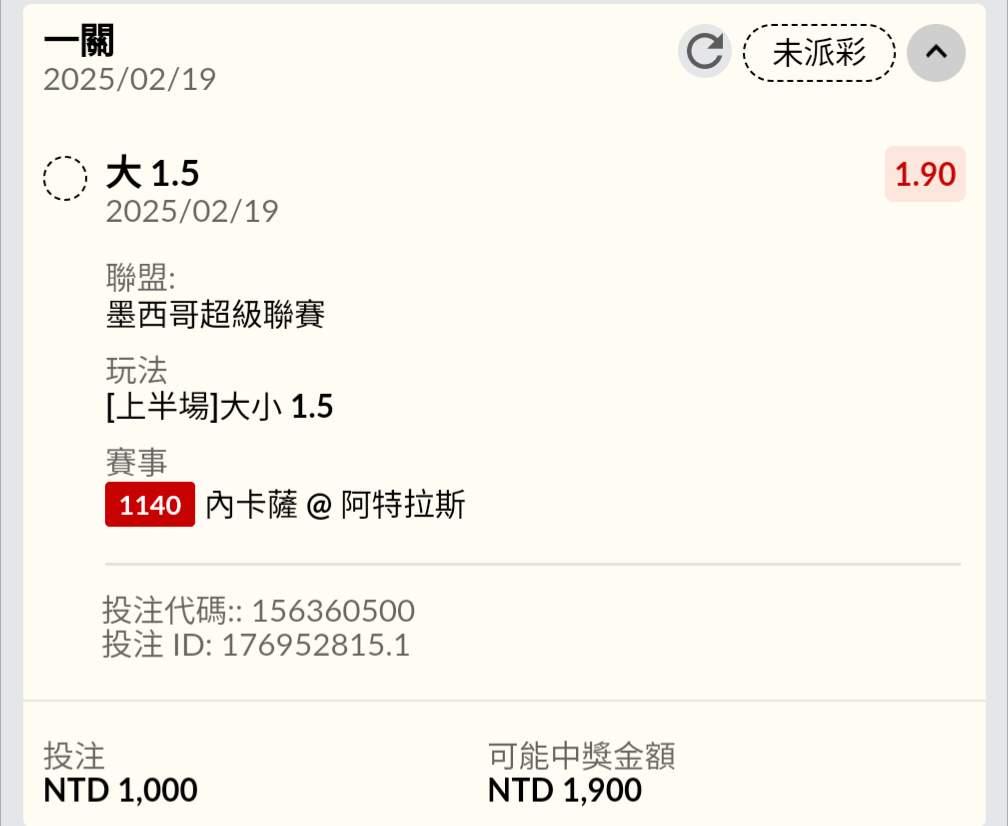
Task: Select the 一關 bet type heading
Action: (79, 42)
